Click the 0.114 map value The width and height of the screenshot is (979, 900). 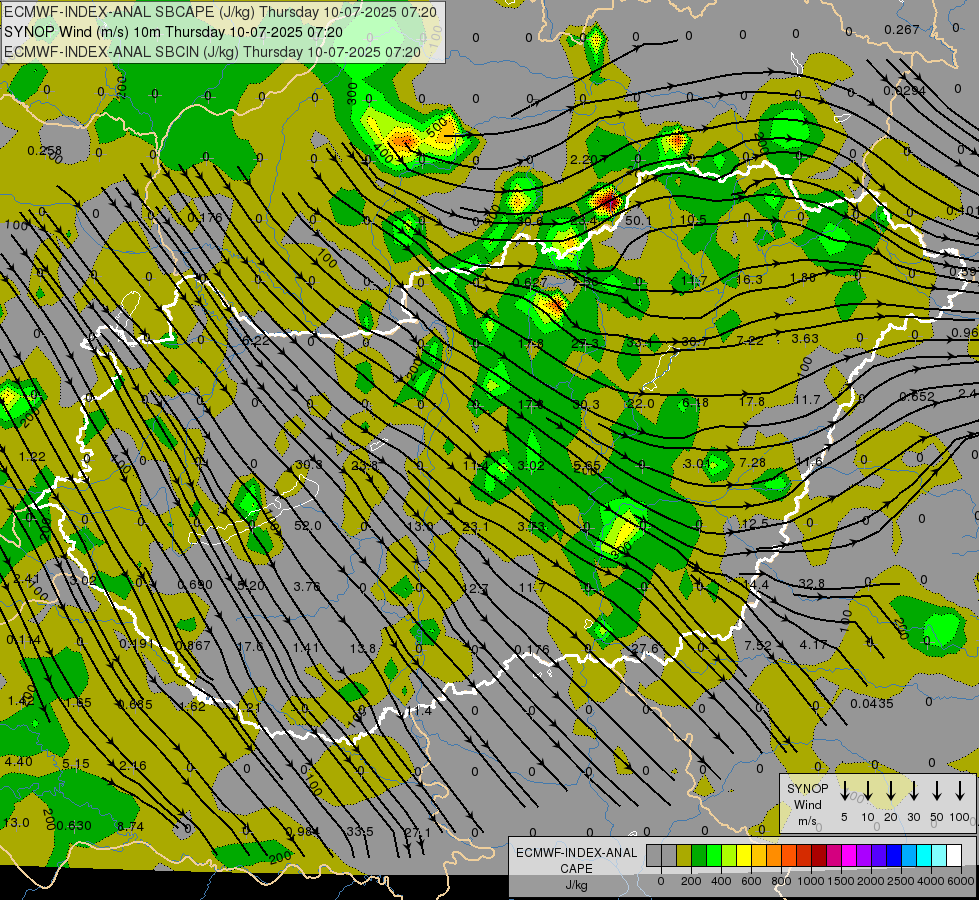(x=24, y=640)
